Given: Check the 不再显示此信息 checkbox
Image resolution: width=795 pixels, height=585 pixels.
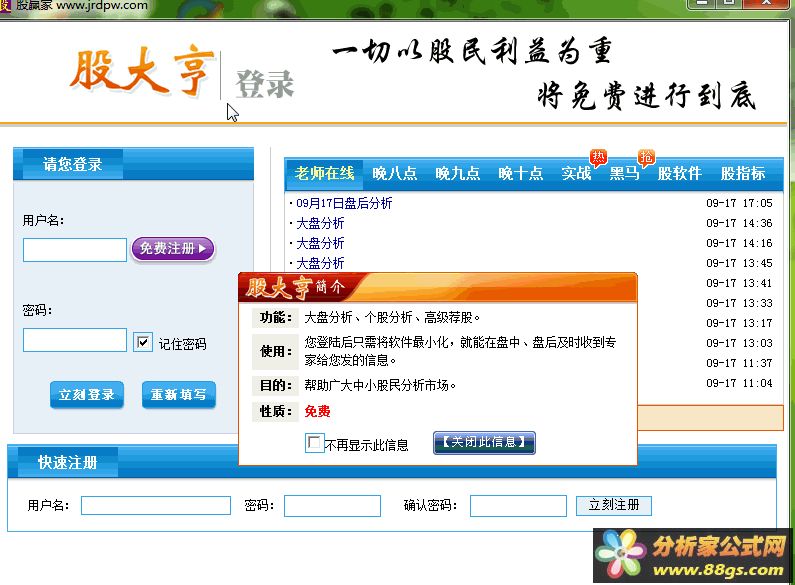Looking at the screenshot, I should click(x=314, y=443).
